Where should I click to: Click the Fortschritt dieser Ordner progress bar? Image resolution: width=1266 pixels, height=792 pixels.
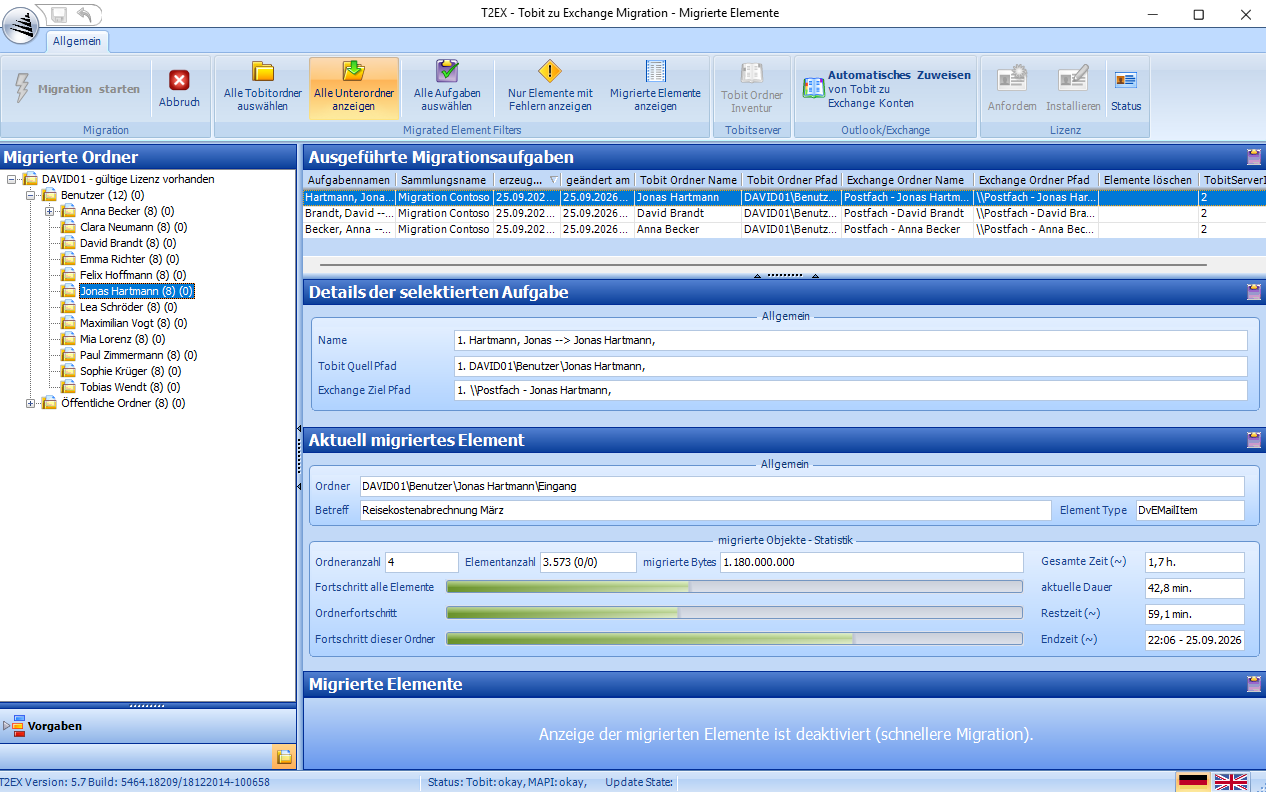click(x=734, y=639)
